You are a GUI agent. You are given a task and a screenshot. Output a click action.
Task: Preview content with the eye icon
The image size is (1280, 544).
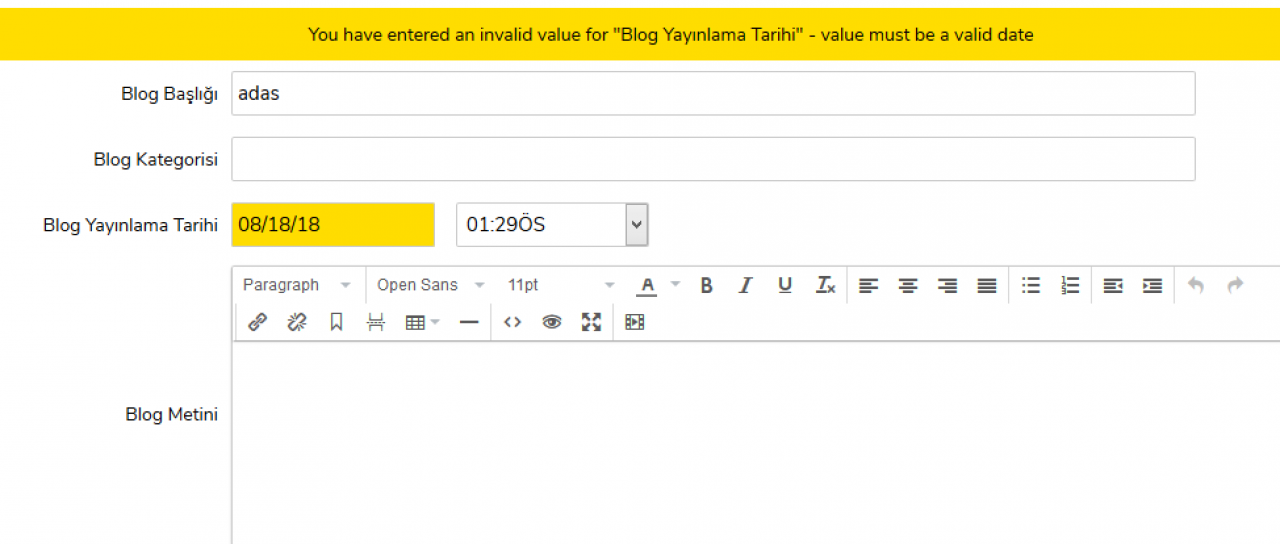tap(552, 322)
